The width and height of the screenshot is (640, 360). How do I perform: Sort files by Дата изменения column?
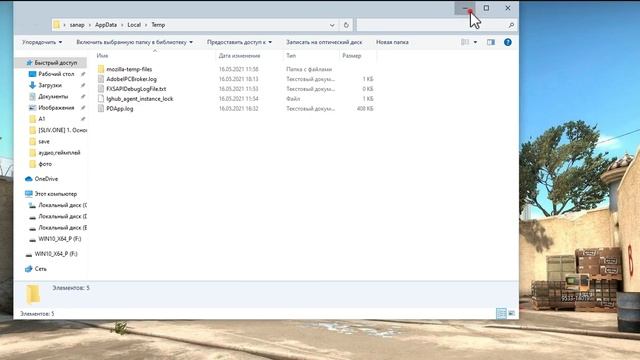pos(239,56)
